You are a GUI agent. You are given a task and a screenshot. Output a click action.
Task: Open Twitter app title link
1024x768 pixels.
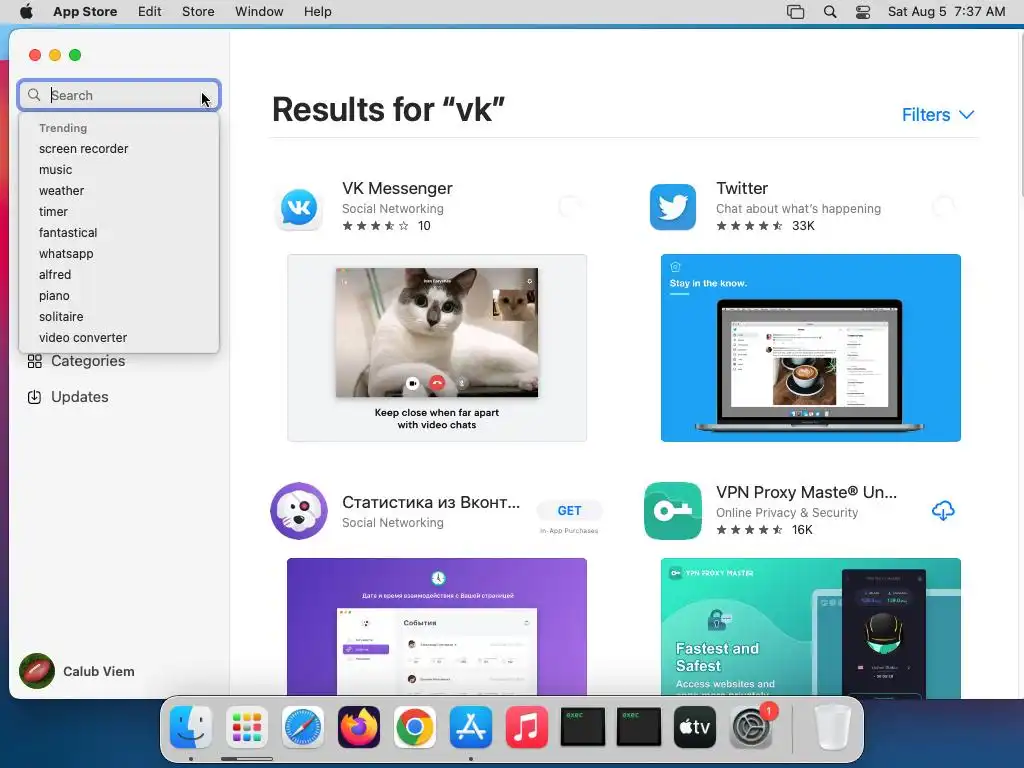[742, 188]
